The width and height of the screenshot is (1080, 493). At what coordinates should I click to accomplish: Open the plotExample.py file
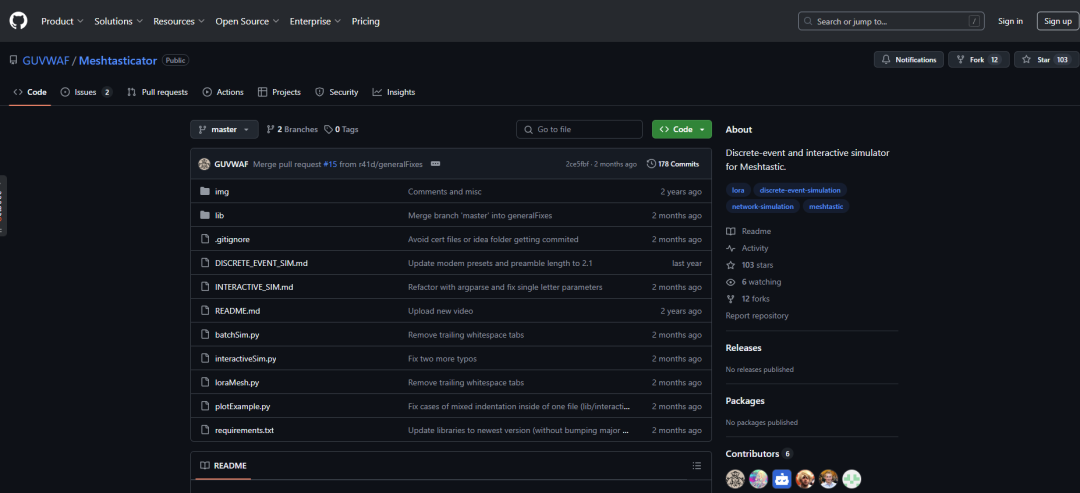click(242, 406)
